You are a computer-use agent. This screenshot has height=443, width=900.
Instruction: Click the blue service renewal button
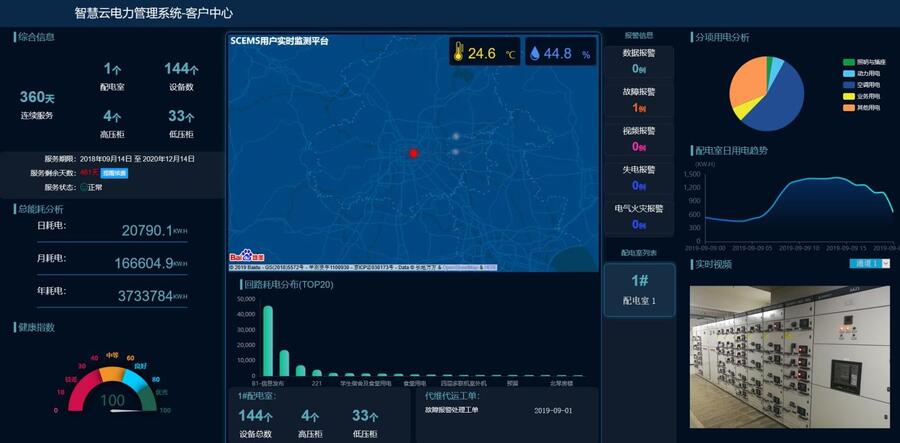[x=114, y=173]
